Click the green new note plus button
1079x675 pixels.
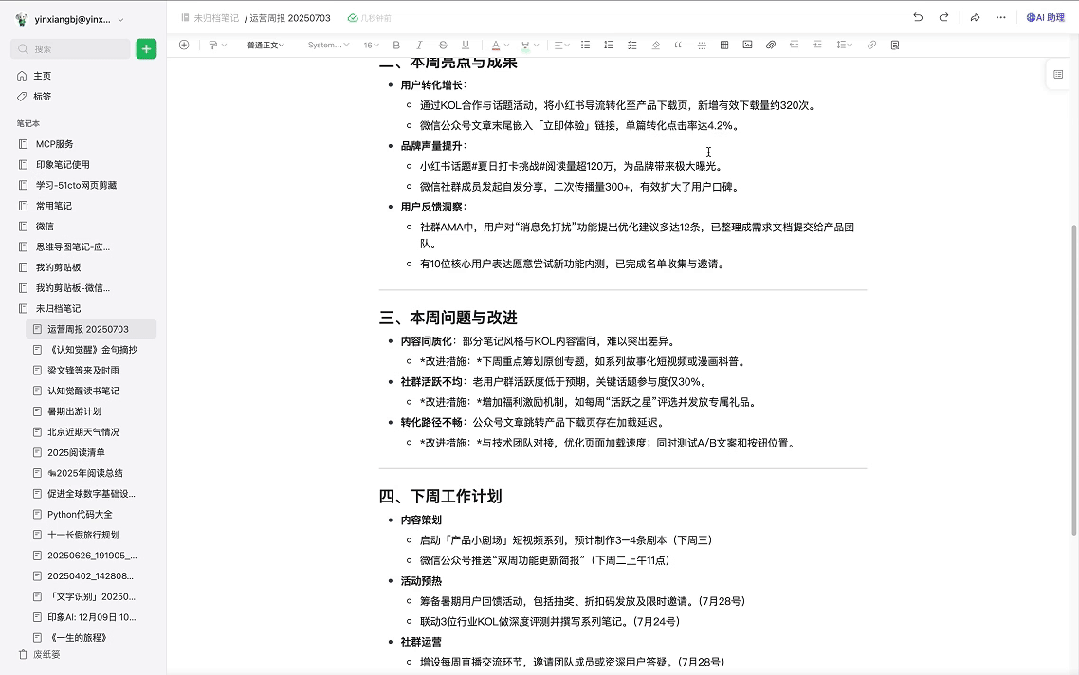146,49
